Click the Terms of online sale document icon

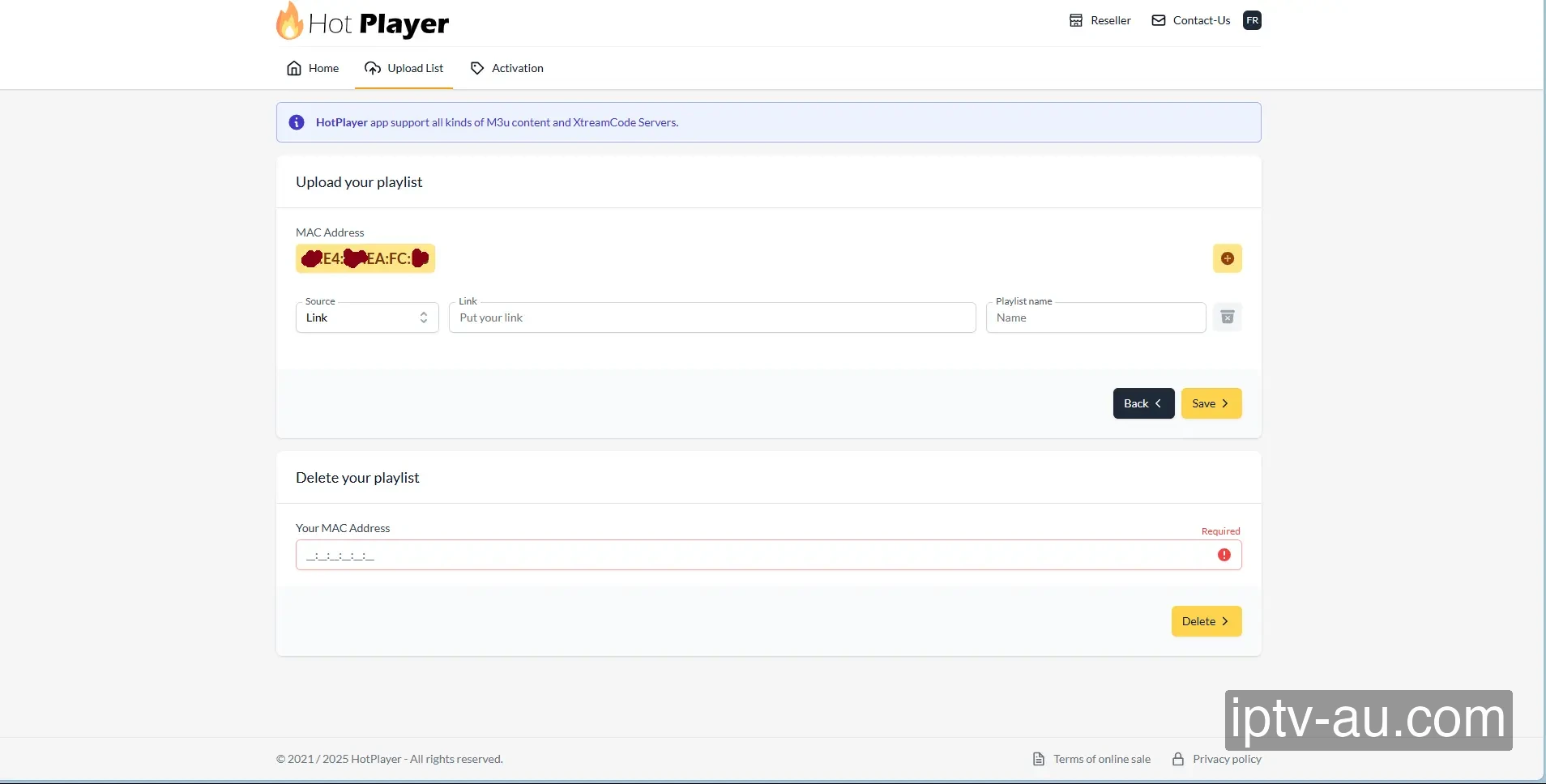tap(1039, 759)
